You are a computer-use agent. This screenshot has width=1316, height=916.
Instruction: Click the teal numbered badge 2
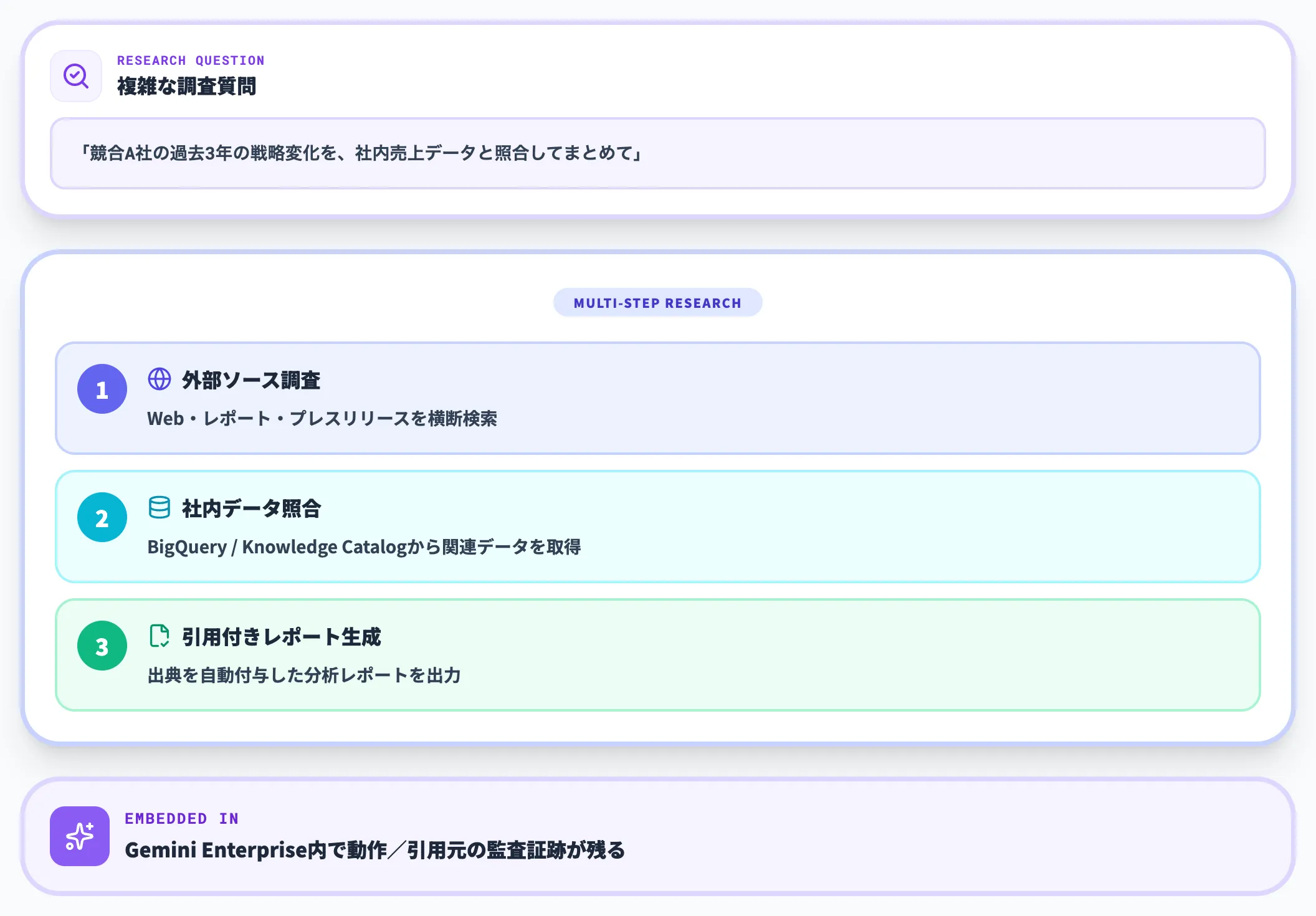102,517
